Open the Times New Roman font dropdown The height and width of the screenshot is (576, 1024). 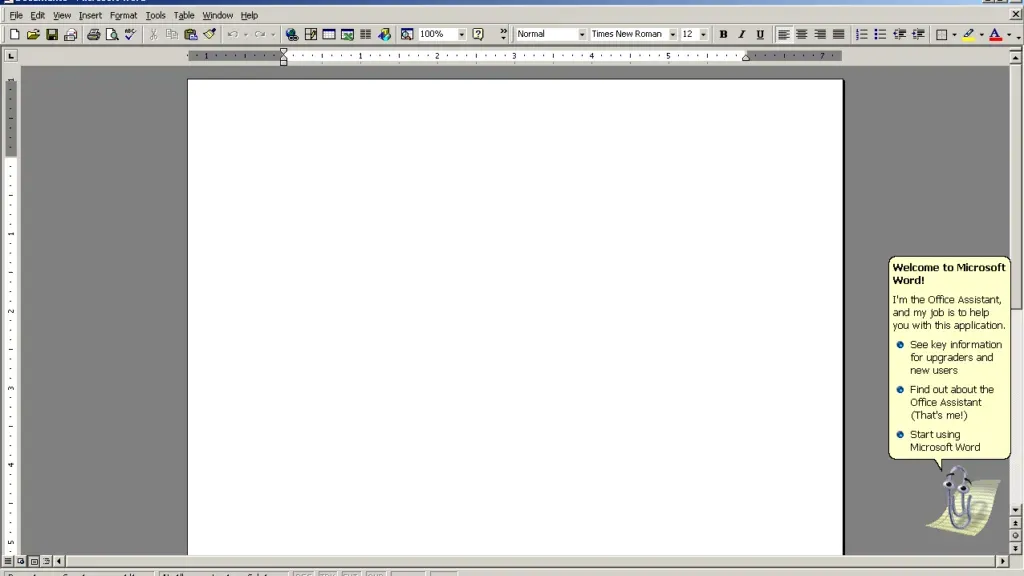(x=672, y=35)
